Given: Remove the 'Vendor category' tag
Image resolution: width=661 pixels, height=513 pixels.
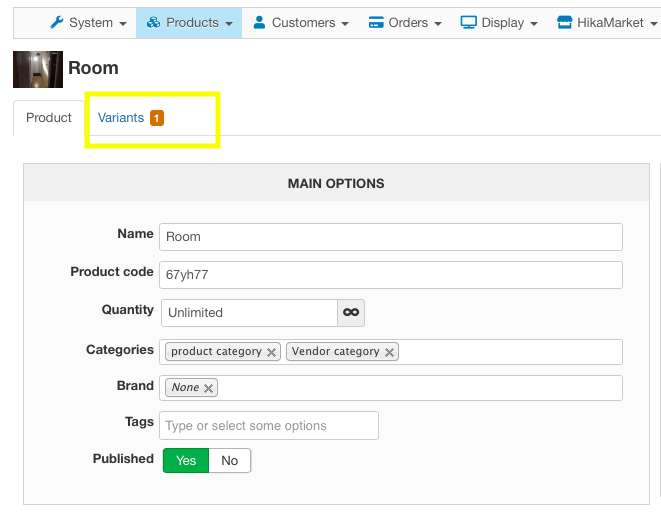Looking at the screenshot, I should 389,352.
